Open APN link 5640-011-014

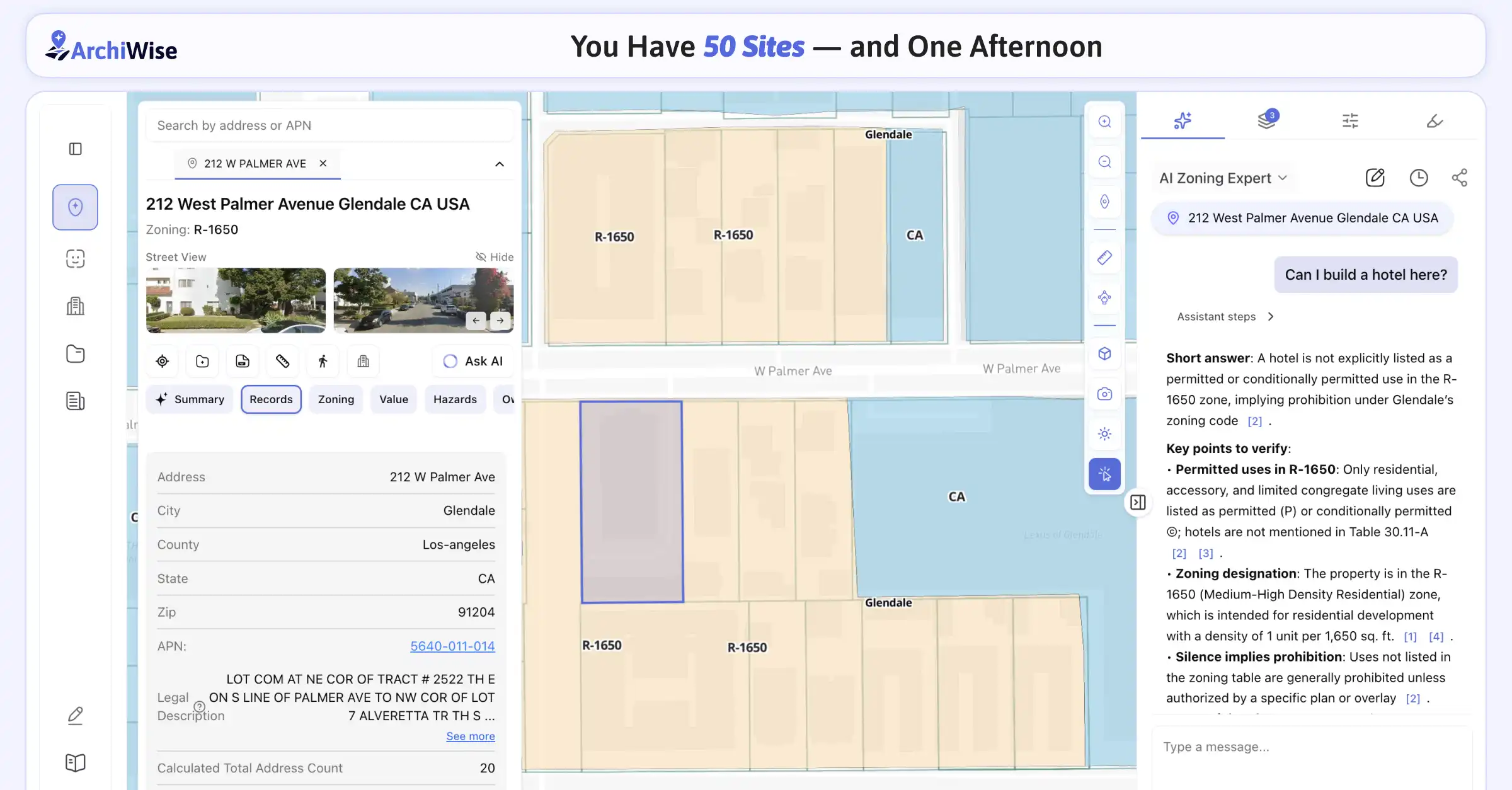(452, 646)
